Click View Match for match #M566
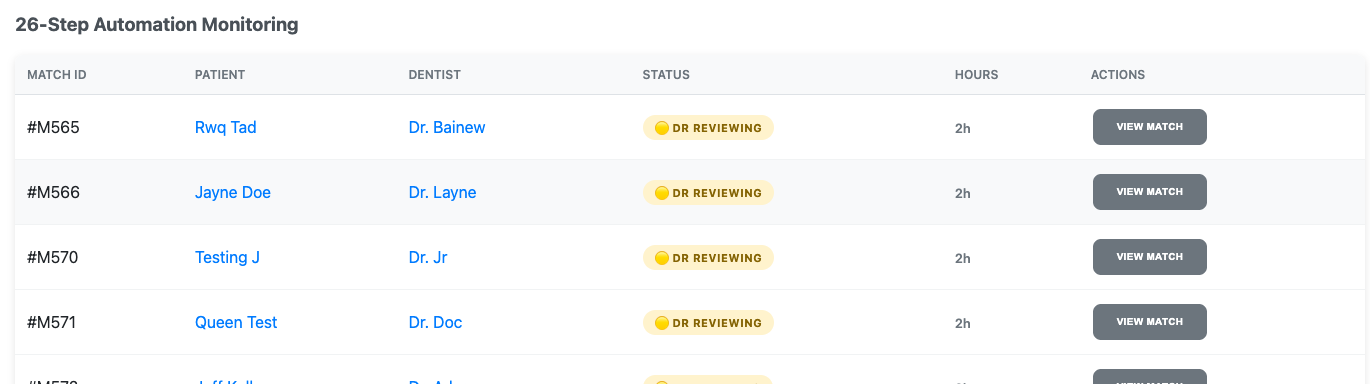 pos(1149,192)
